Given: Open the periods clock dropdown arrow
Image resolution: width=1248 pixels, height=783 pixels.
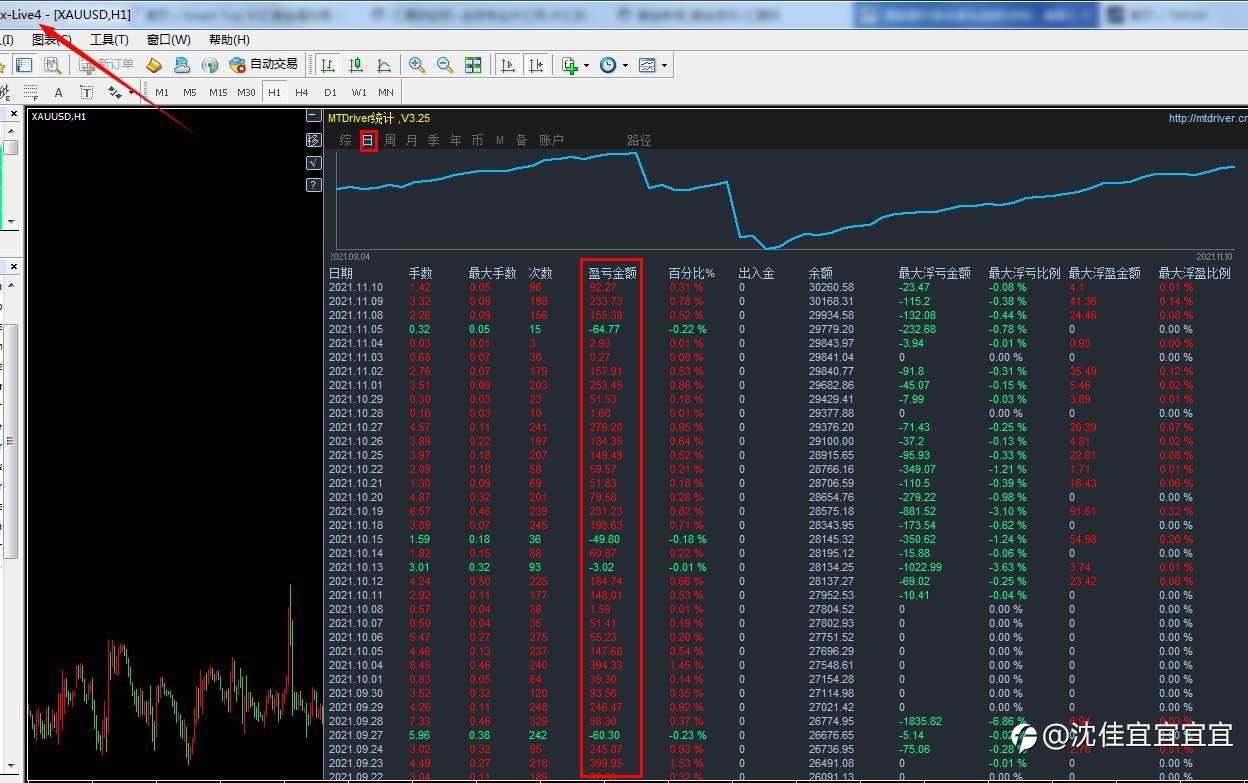Looking at the screenshot, I should (x=625, y=65).
